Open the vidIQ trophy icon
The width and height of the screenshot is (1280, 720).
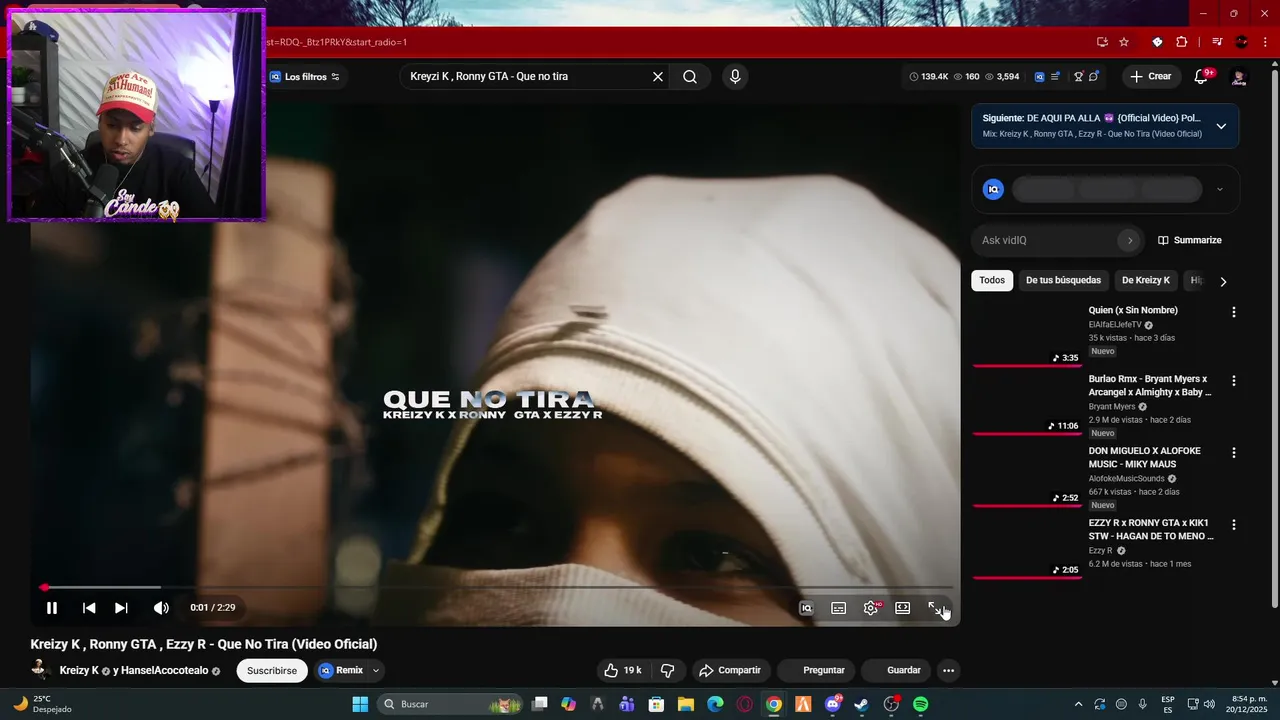[x=1079, y=77]
